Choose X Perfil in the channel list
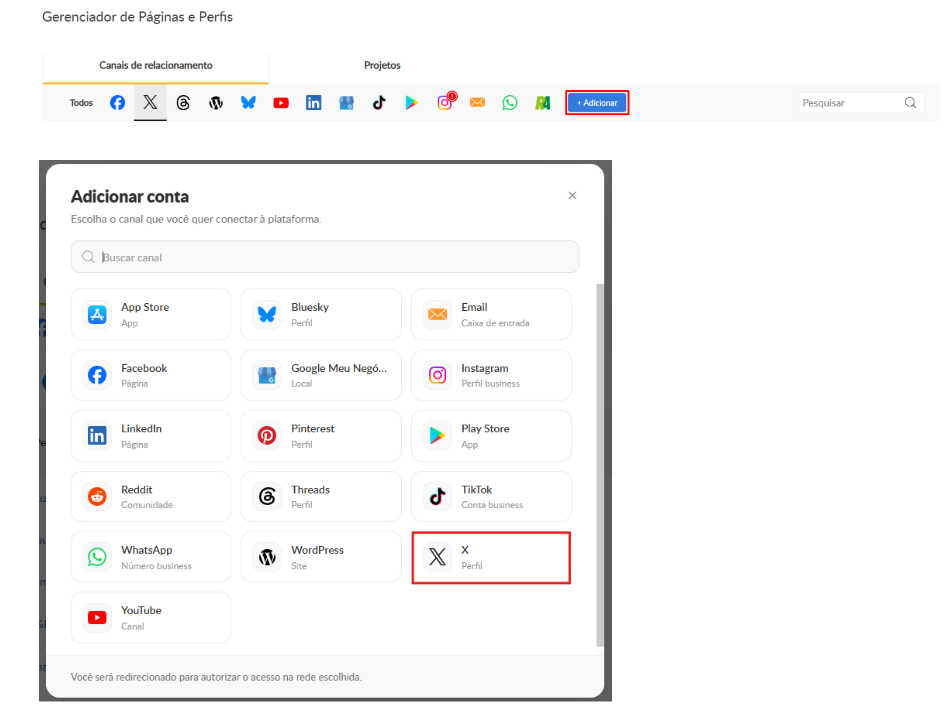Image resolution: width=950 pixels, height=726 pixels. tap(491, 558)
